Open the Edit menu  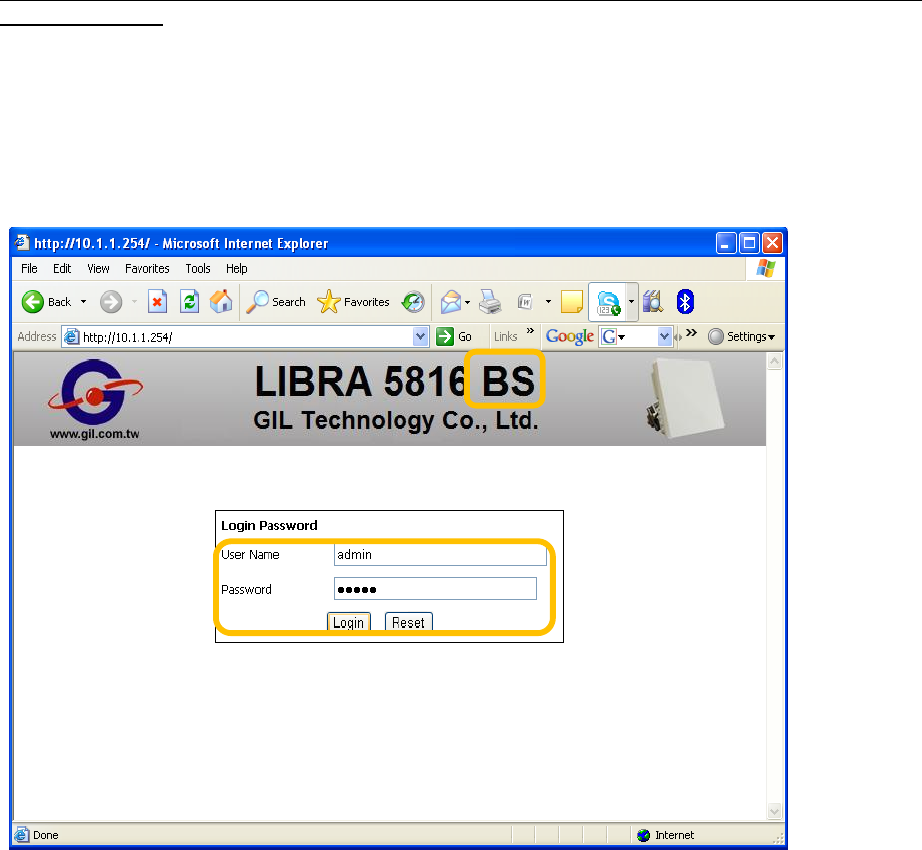(62, 269)
